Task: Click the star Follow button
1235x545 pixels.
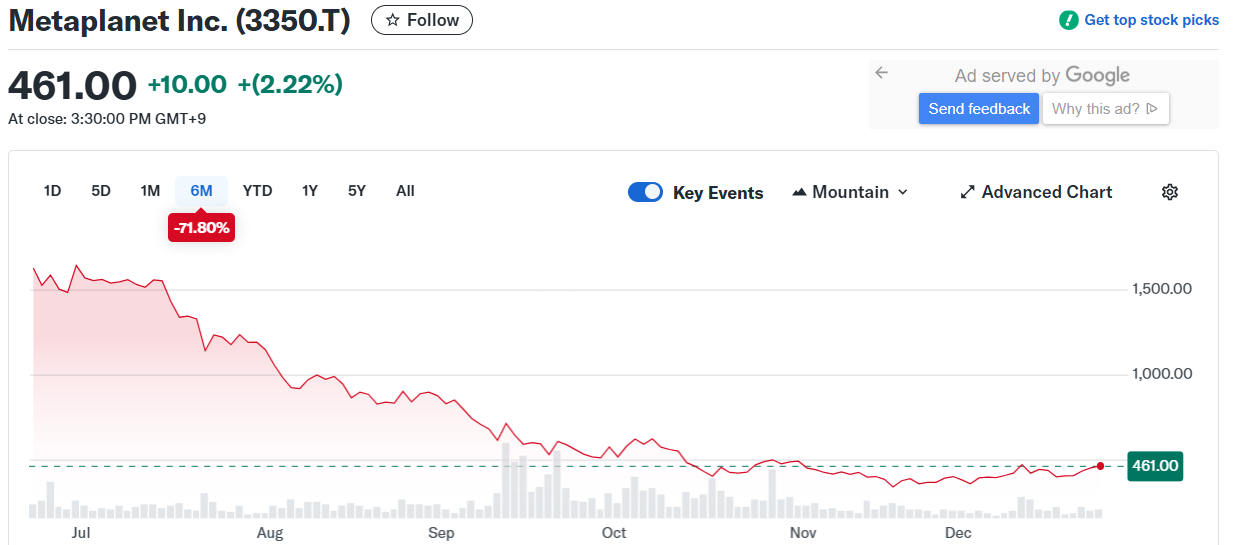Action: pyautogui.click(x=421, y=20)
